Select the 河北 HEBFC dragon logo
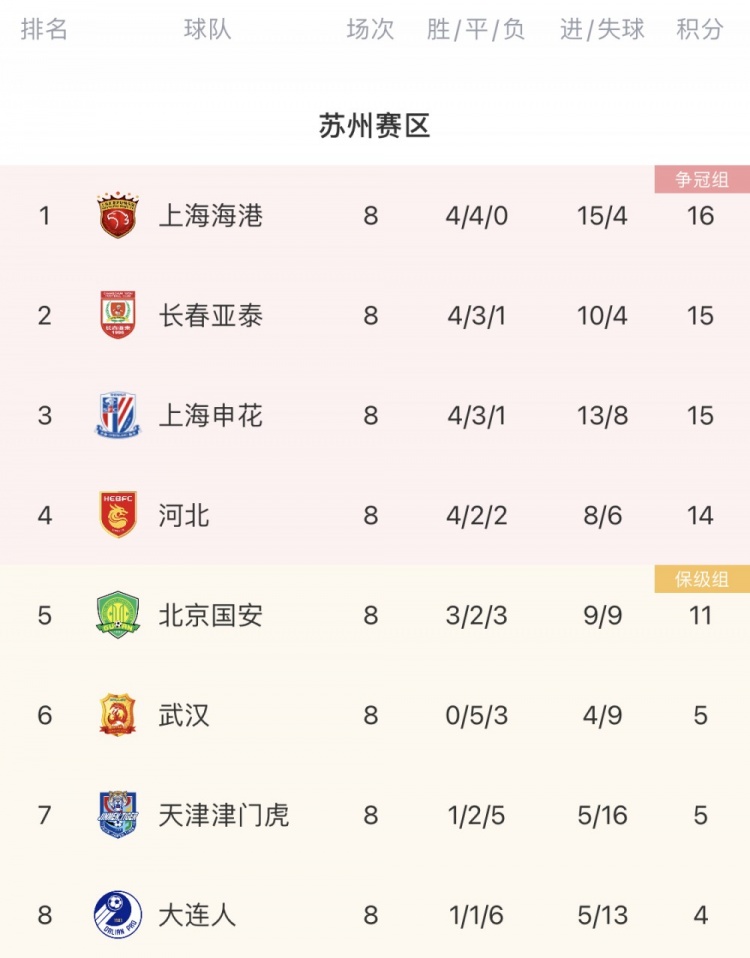This screenshot has width=750, height=958. click(118, 514)
